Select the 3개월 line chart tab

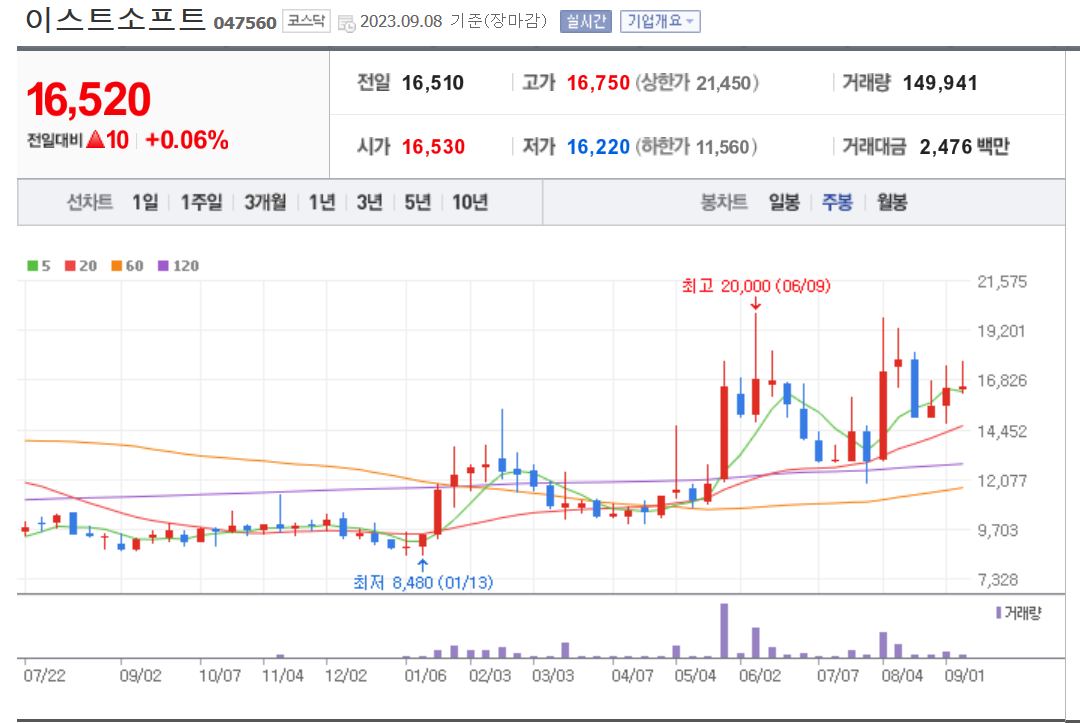tap(265, 202)
